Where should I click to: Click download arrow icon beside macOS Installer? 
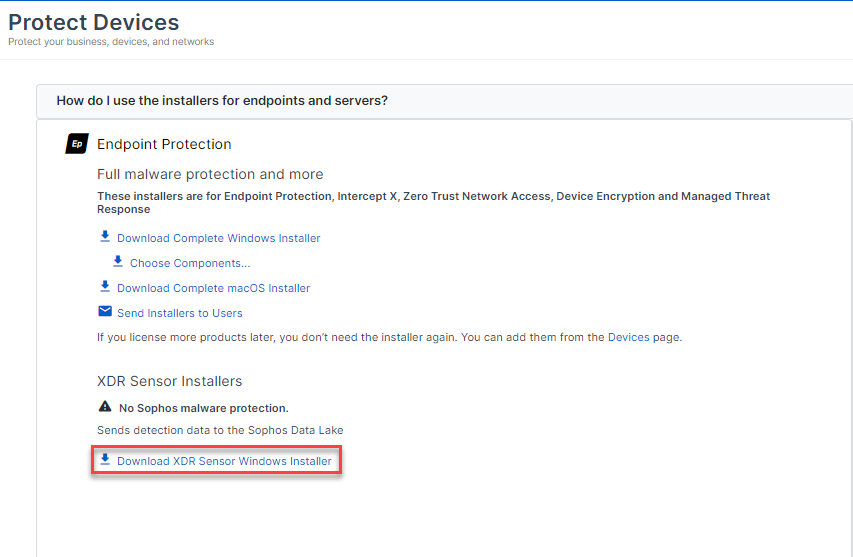point(105,287)
